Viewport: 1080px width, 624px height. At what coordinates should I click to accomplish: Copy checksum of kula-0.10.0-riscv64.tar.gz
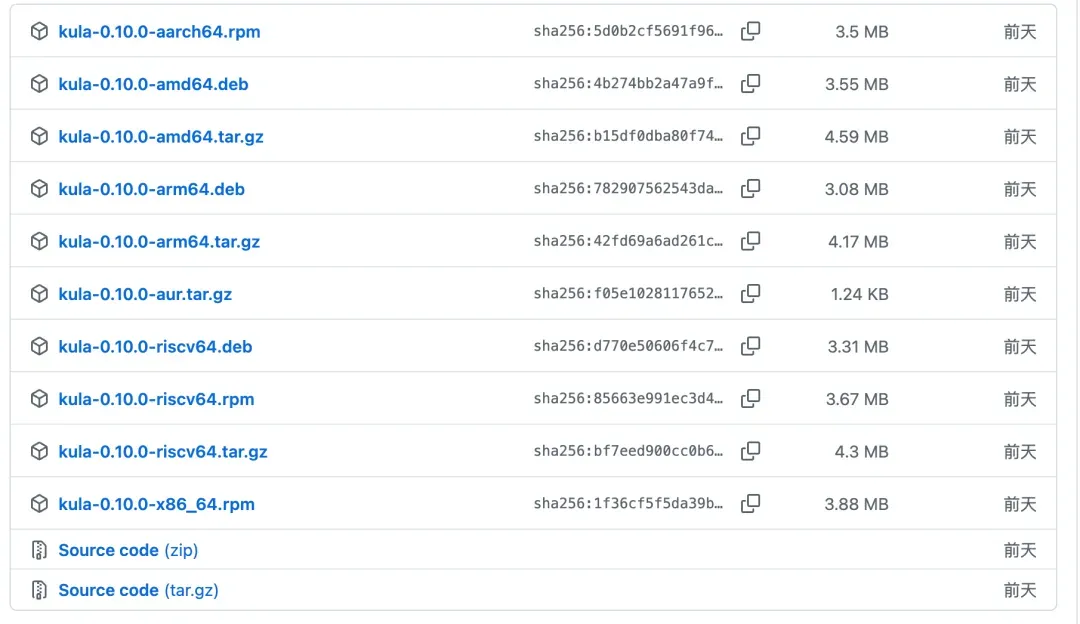750,451
